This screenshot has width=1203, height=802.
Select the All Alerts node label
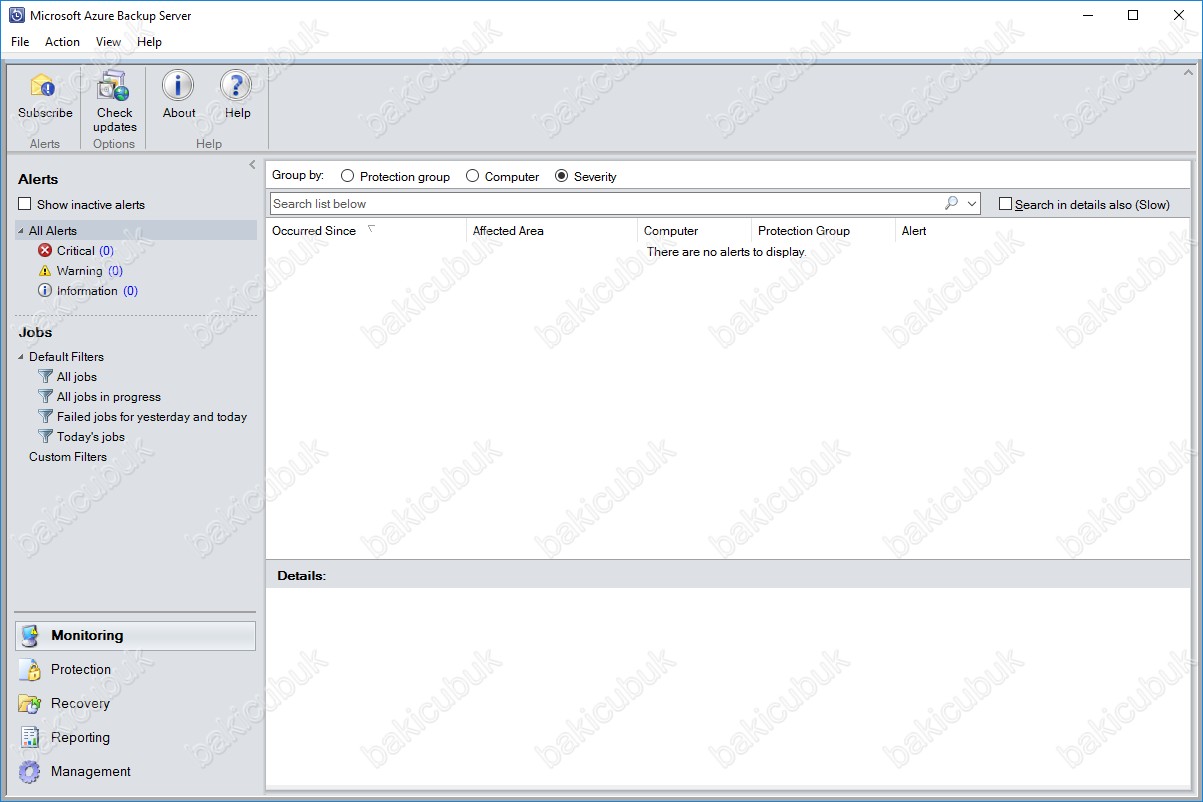point(53,231)
